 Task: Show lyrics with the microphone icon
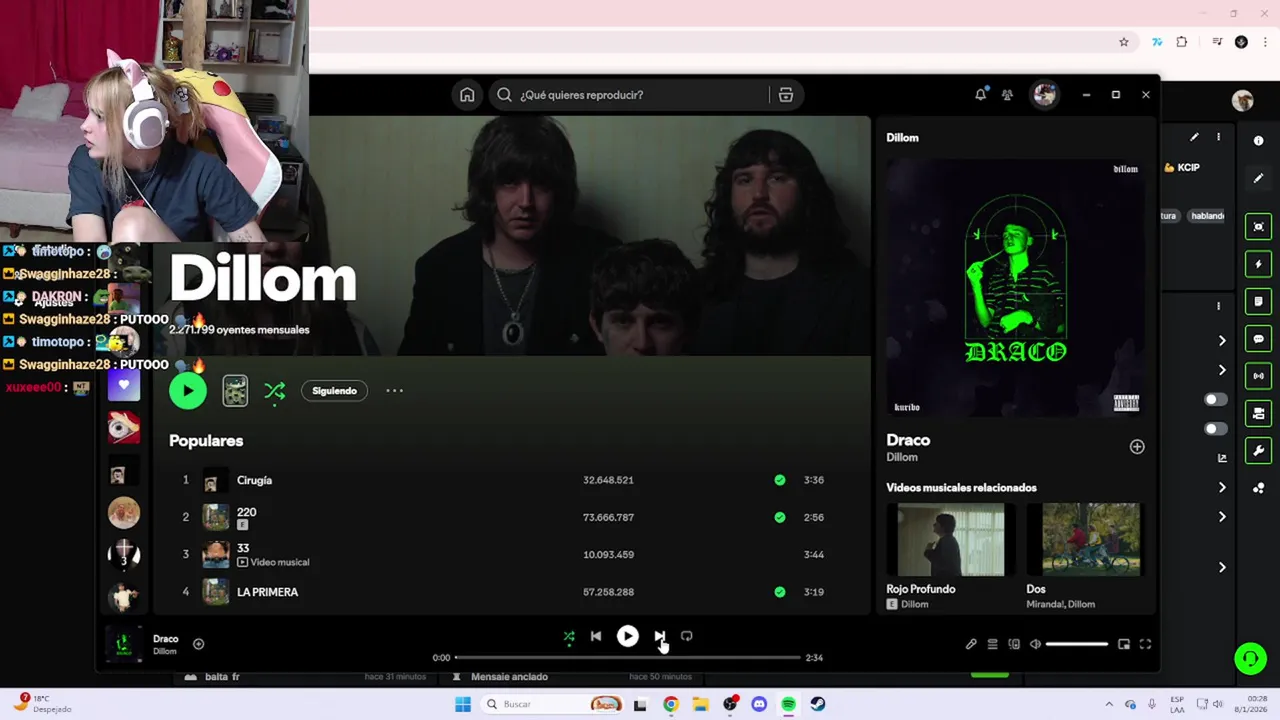pyautogui.click(x=971, y=644)
